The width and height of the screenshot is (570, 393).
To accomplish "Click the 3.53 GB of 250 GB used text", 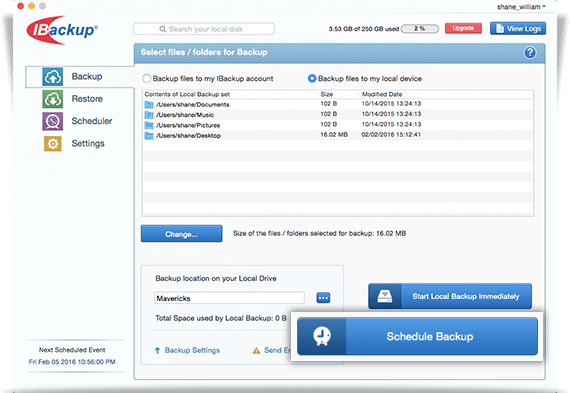I will (364, 29).
